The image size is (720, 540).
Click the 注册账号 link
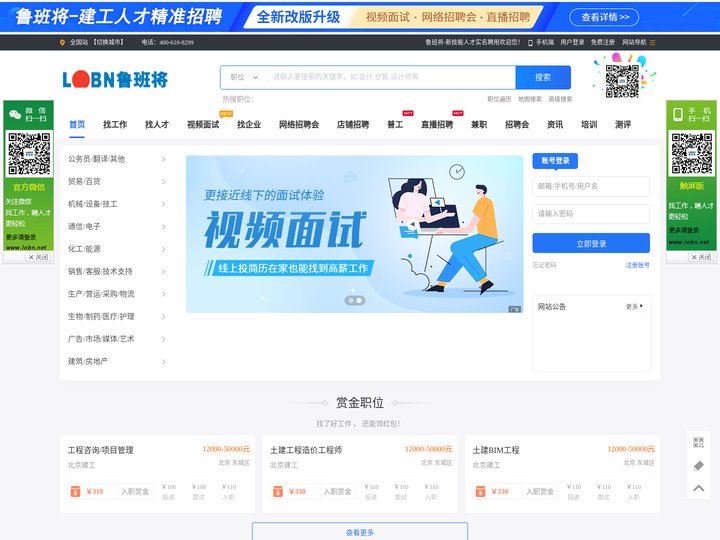coord(638,265)
